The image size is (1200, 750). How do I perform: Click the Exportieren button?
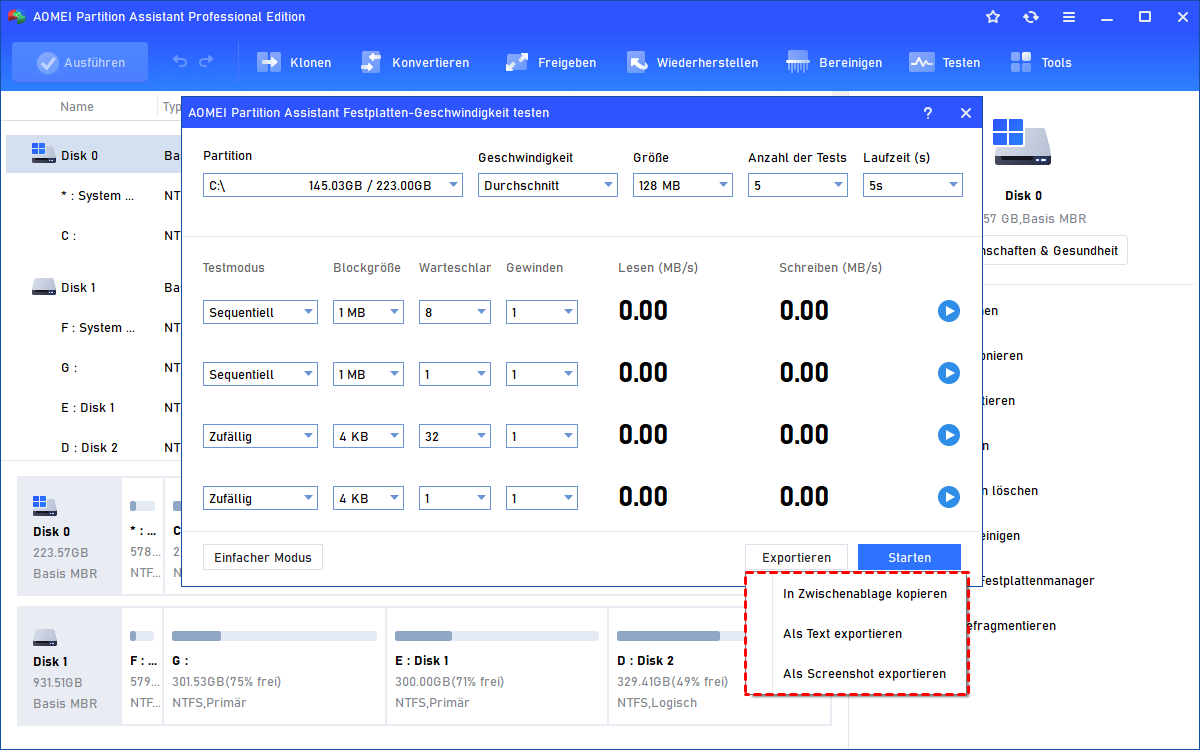click(x=796, y=557)
